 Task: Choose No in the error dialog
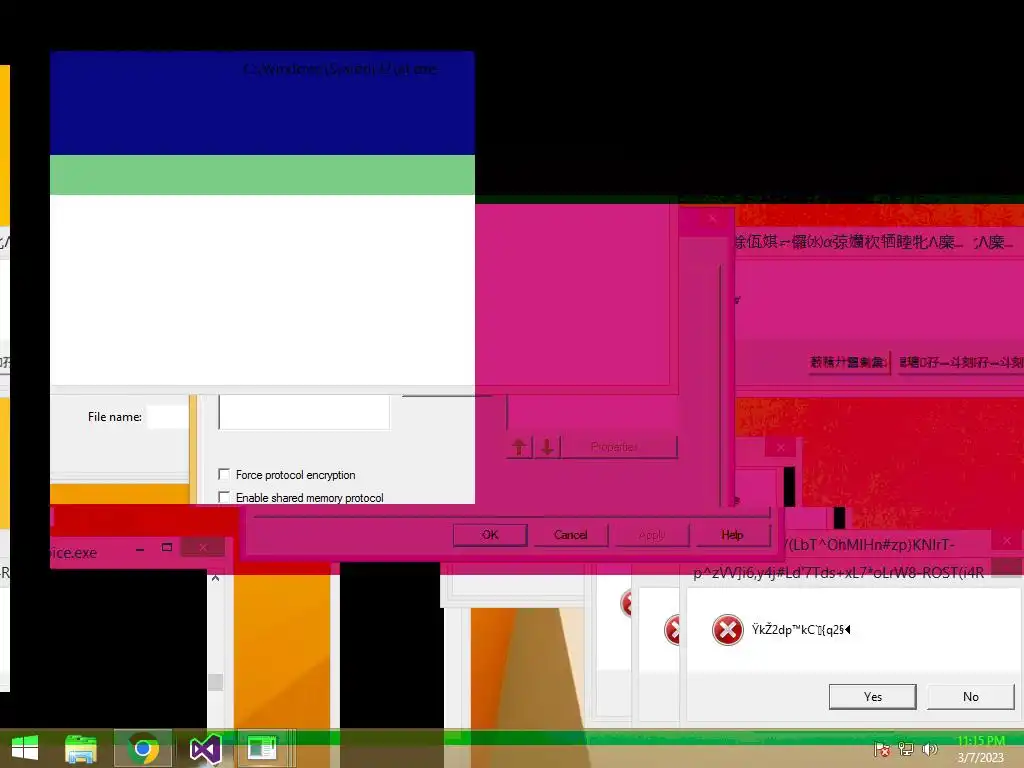click(970, 697)
